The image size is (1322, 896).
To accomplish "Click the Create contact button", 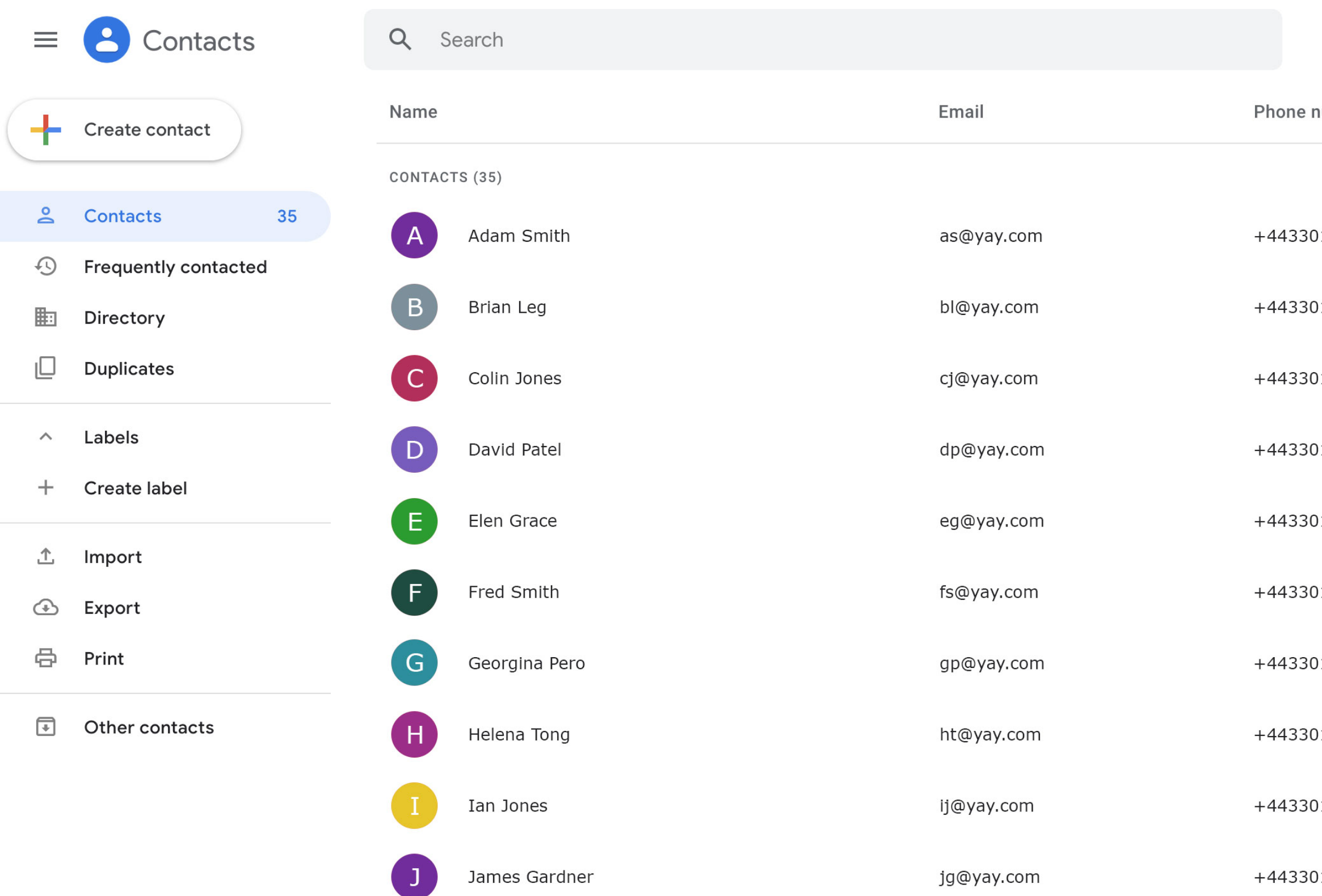I will pos(125,129).
